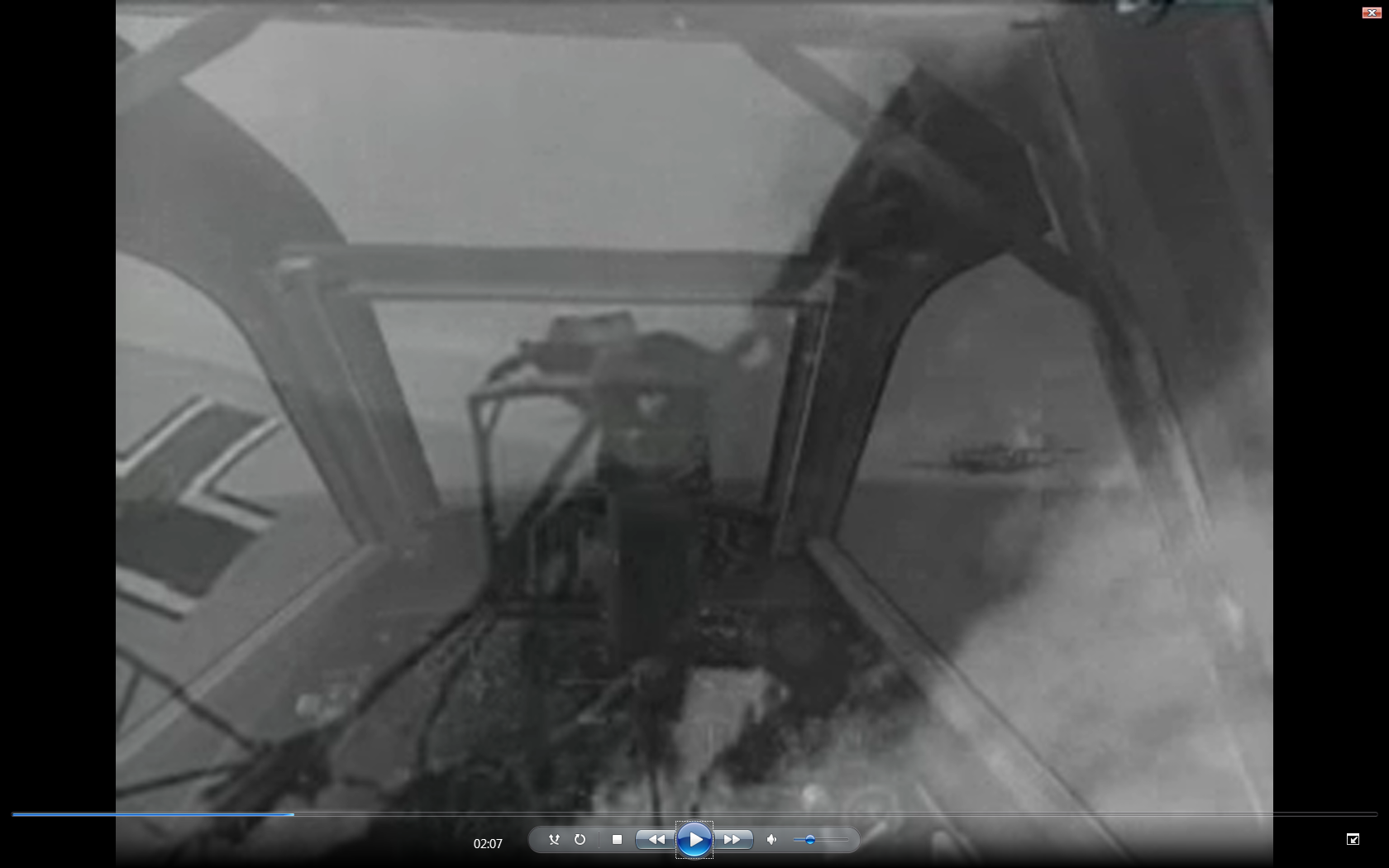1389x868 pixels.
Task: Exit full-screen mode with corner icon
Action: pos(1353,839)
